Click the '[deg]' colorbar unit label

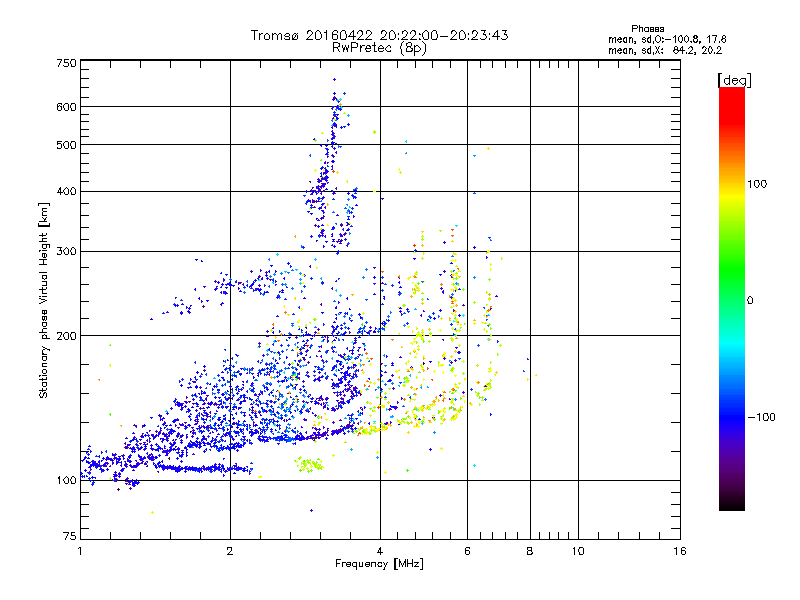point(735,80)
